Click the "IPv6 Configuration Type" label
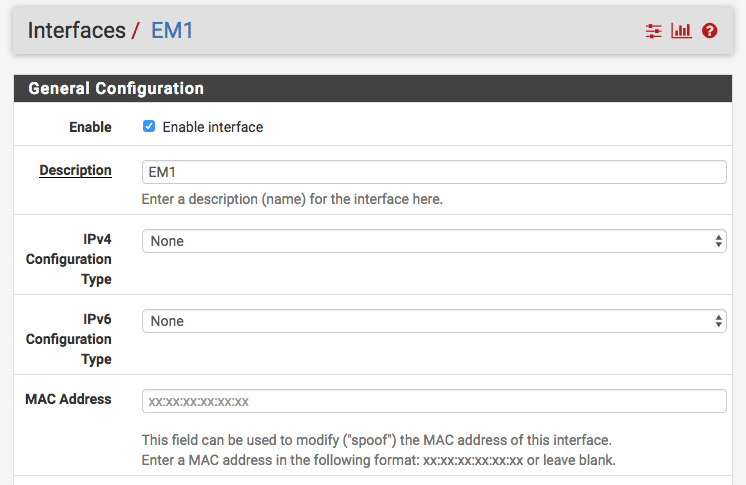This screenshot has width=746, height=485. (x=69, y=339)
